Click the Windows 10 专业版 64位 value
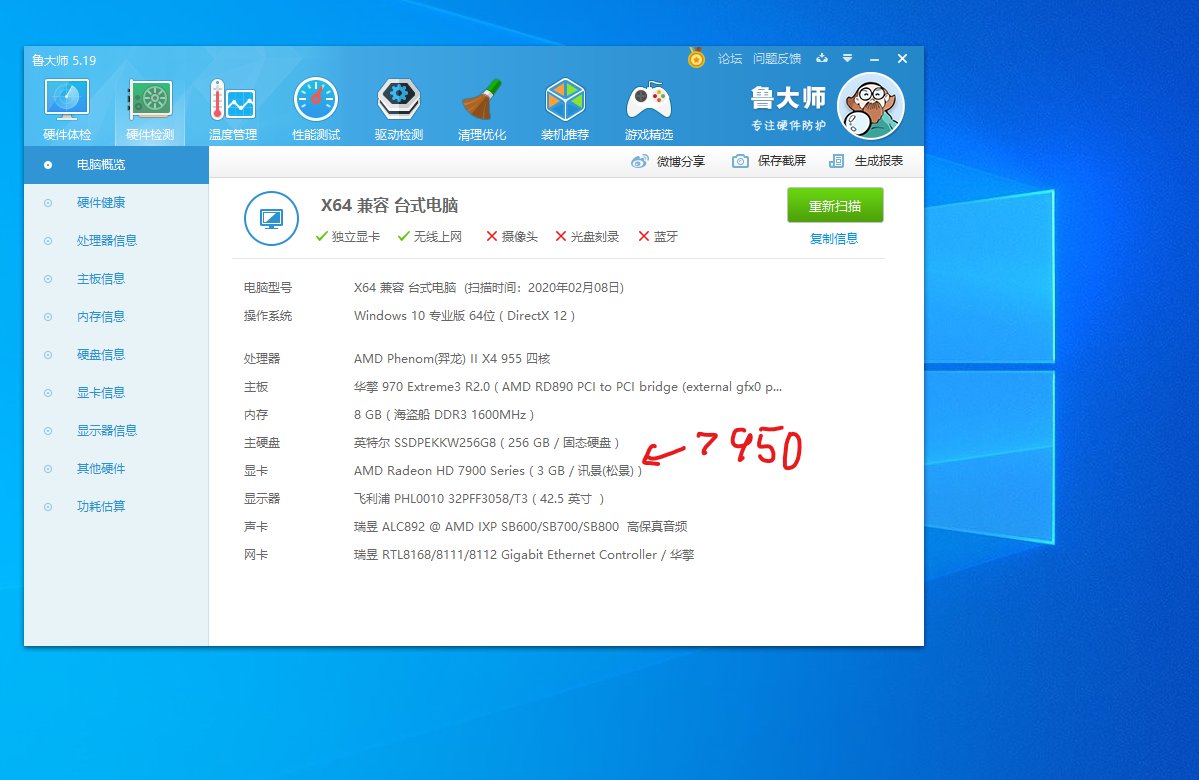 pos(464,316)
